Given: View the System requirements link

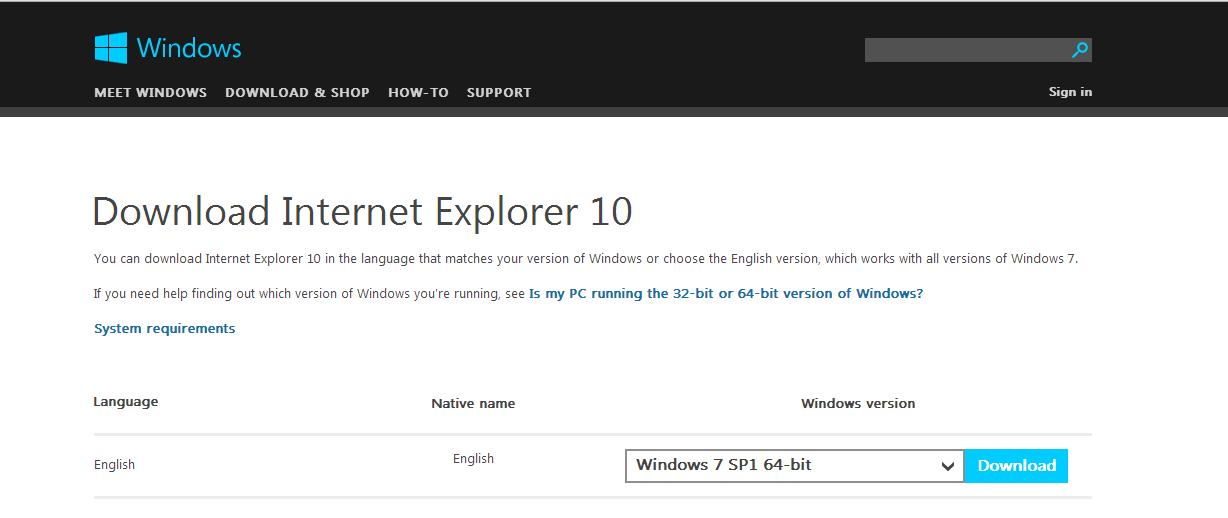Looking at the screenshot, I should point(164,329).
